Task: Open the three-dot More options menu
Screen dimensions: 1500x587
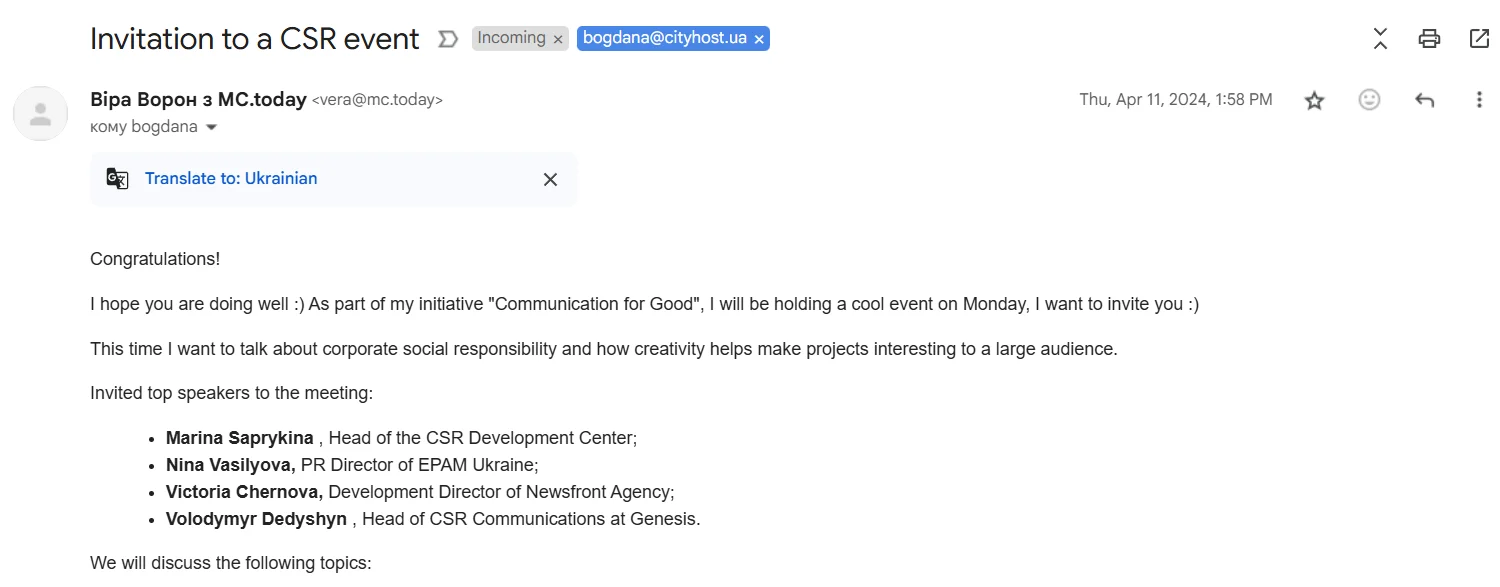Action: 1479,100
